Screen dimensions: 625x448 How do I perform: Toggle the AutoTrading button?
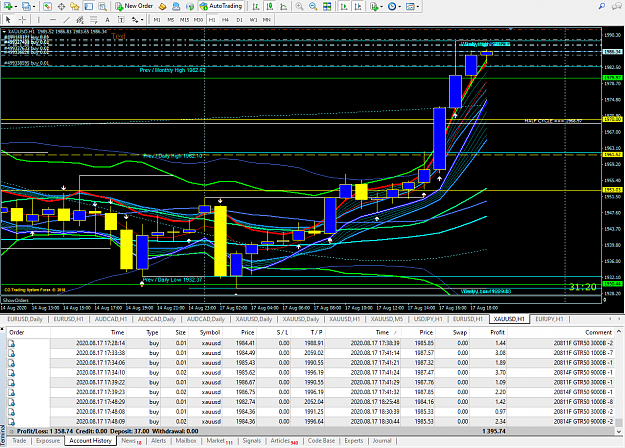pos(220,6)
